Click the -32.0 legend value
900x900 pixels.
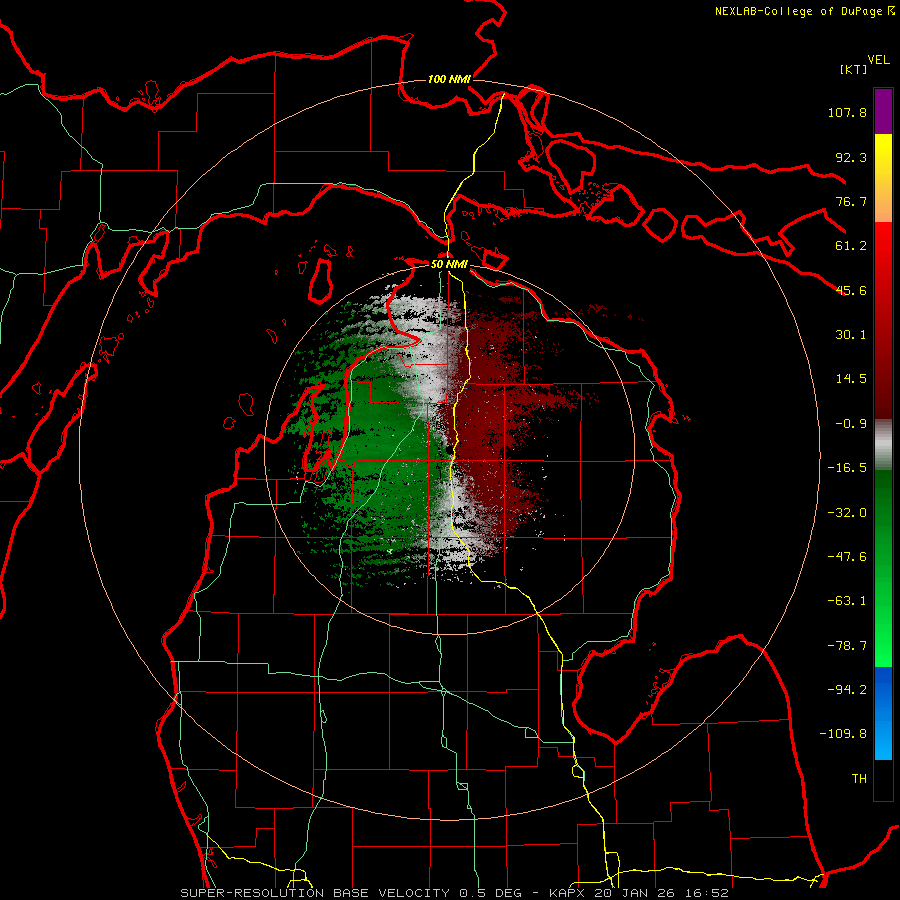847,513
